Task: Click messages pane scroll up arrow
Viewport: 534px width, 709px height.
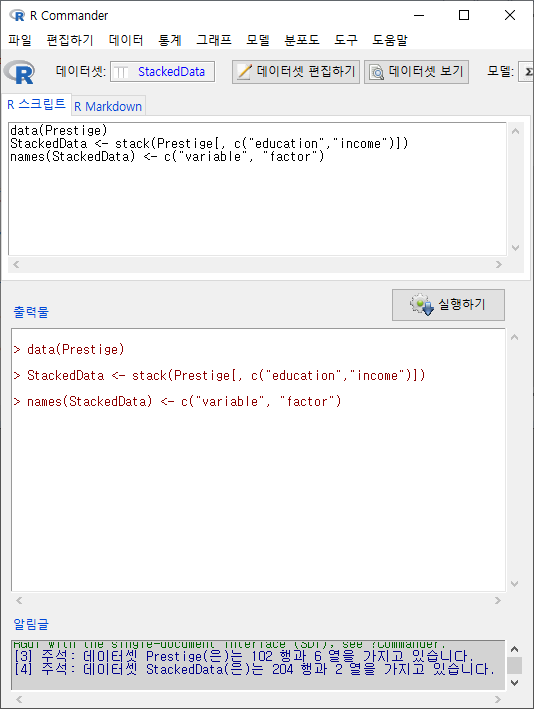Action: pyautogui.click(x=515, y=649)
